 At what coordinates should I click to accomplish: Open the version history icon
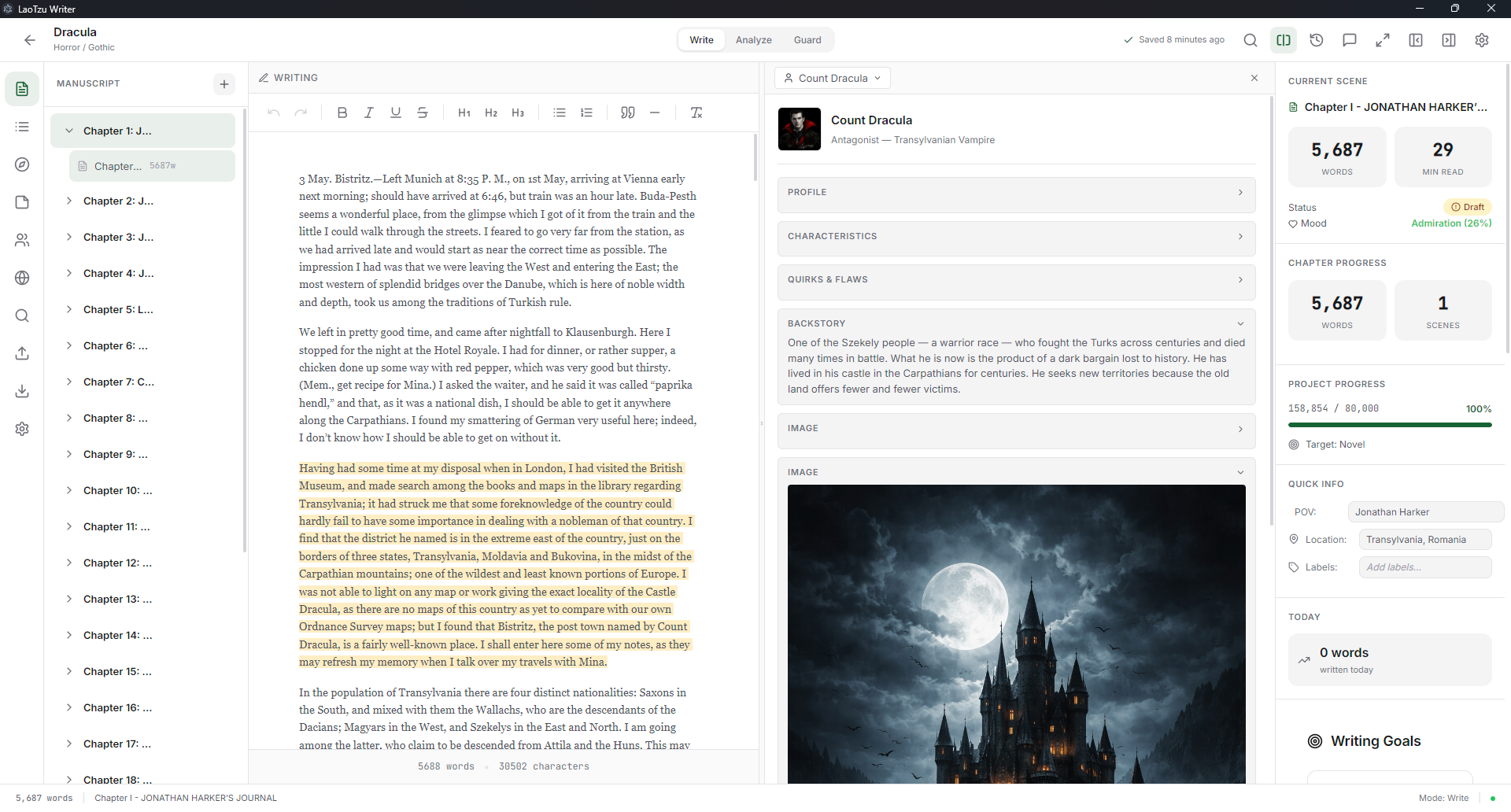[1317, 40]
